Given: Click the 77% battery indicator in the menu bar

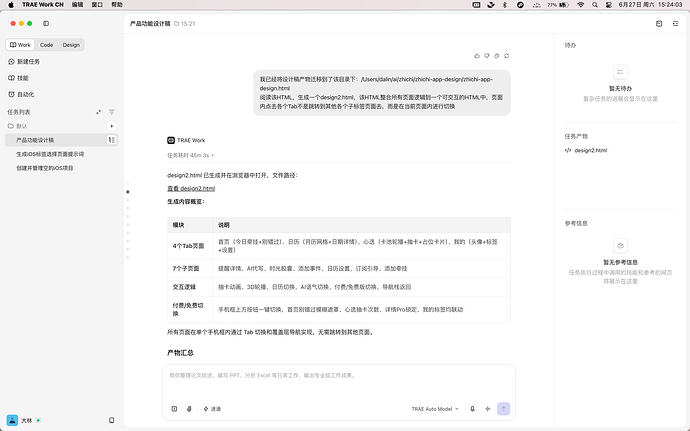Looking at the screenshot, I should pyautogui.click(x=558, y=5).
